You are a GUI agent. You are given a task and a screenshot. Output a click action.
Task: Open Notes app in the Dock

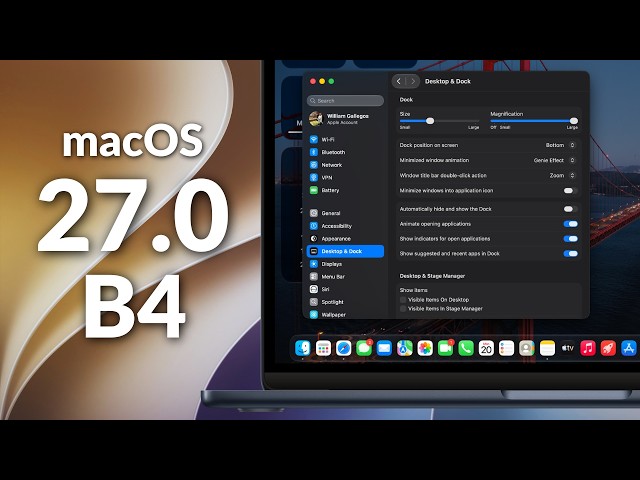547,348
